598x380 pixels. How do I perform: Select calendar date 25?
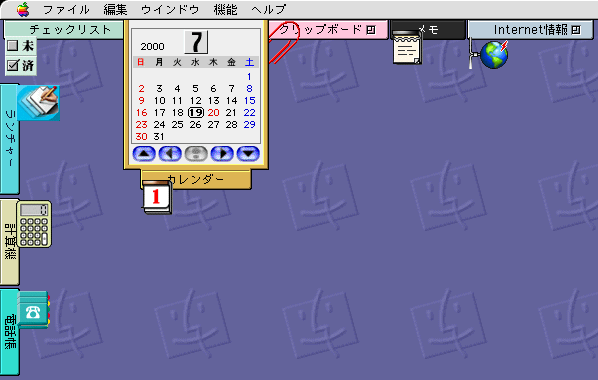pyautogui.click(x=177, y=124)
